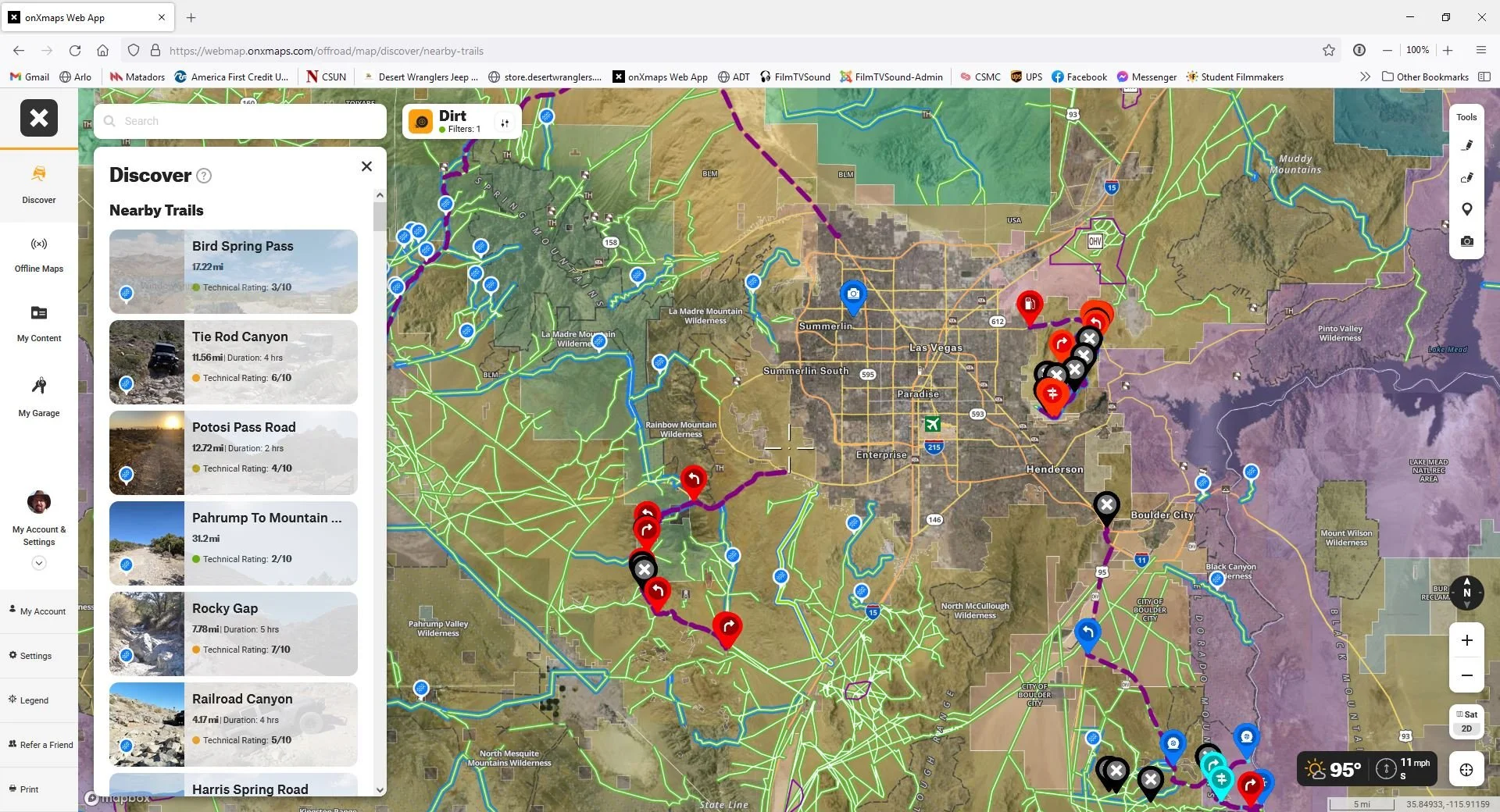Screen dimensions: 1500x812
Task: Open My Account menu item
Action: (x=38, y=611)
